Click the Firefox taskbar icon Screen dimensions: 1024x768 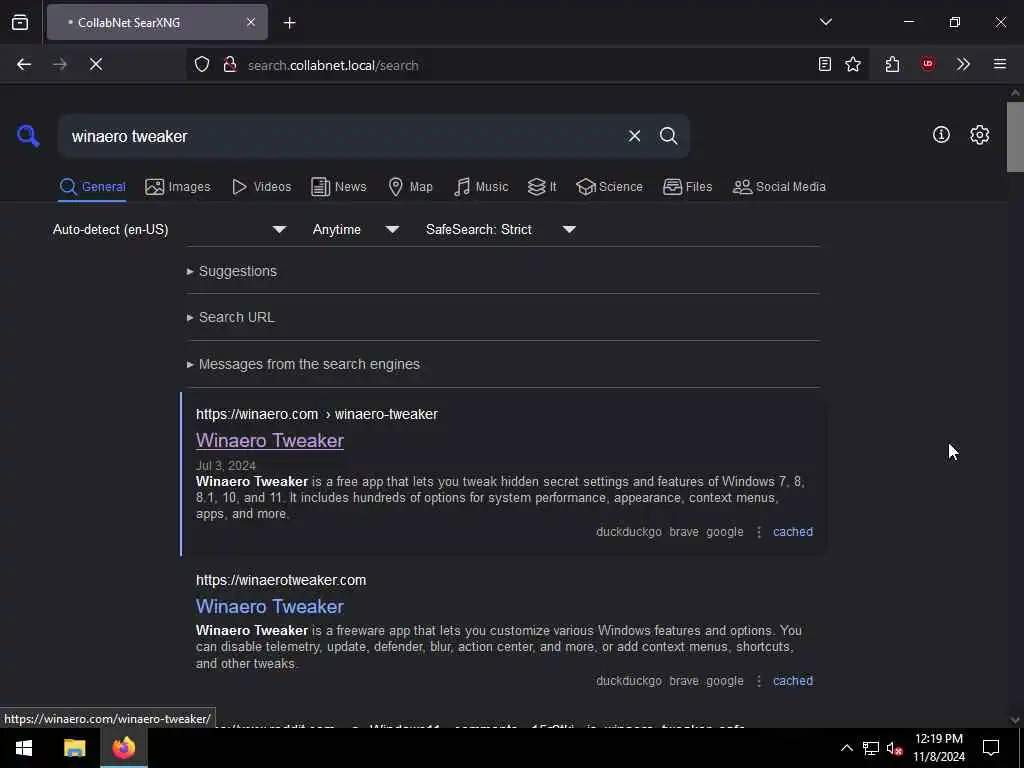[x=123, y=748]
